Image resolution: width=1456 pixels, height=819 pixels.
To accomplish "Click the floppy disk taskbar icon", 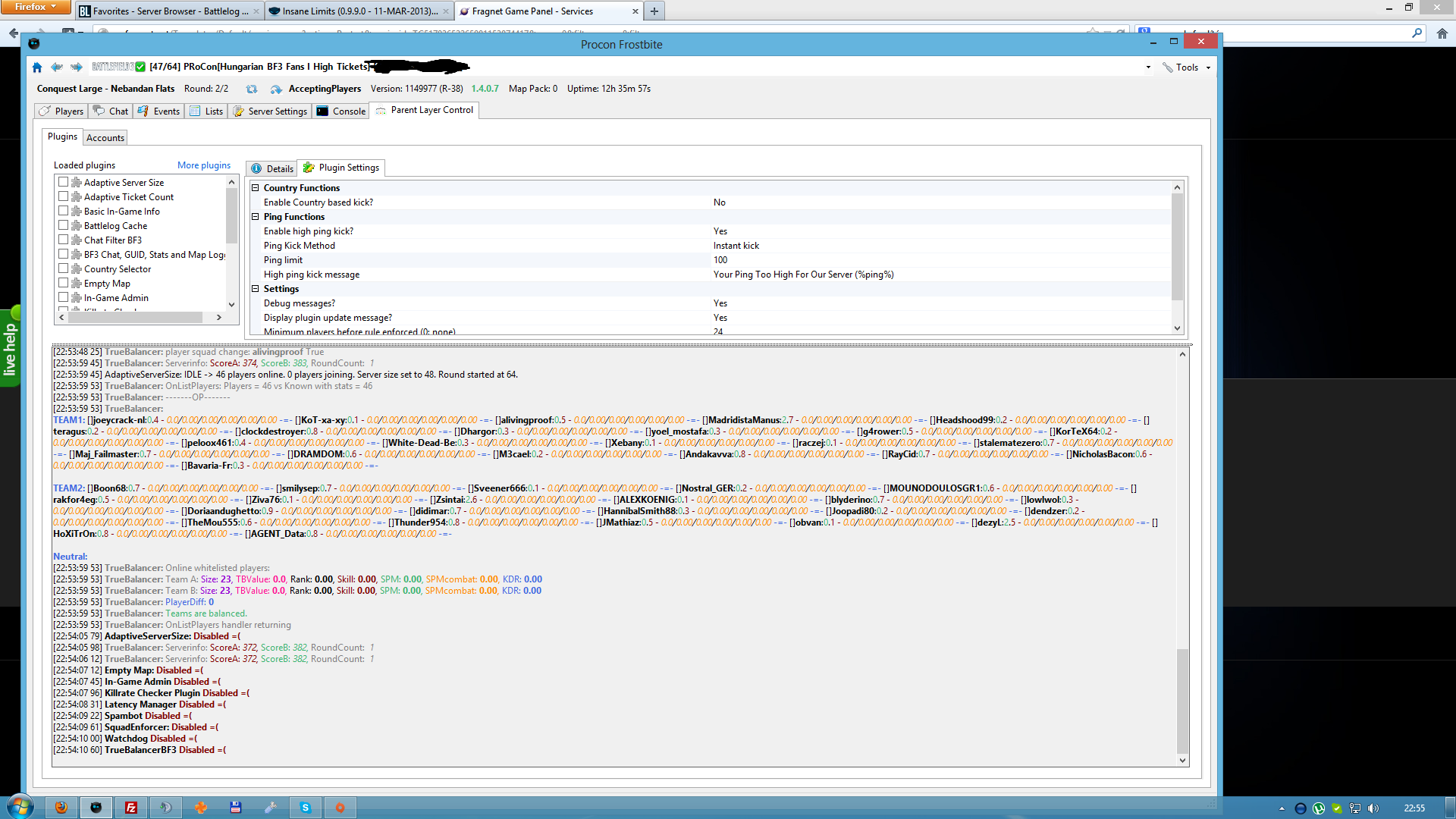I will point(236,808).
